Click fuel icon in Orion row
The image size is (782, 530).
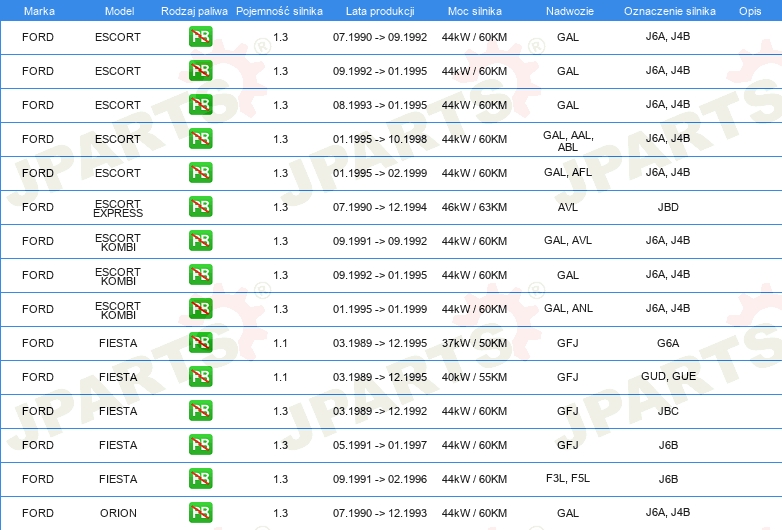pyautogui.click(x=200, y=512)
